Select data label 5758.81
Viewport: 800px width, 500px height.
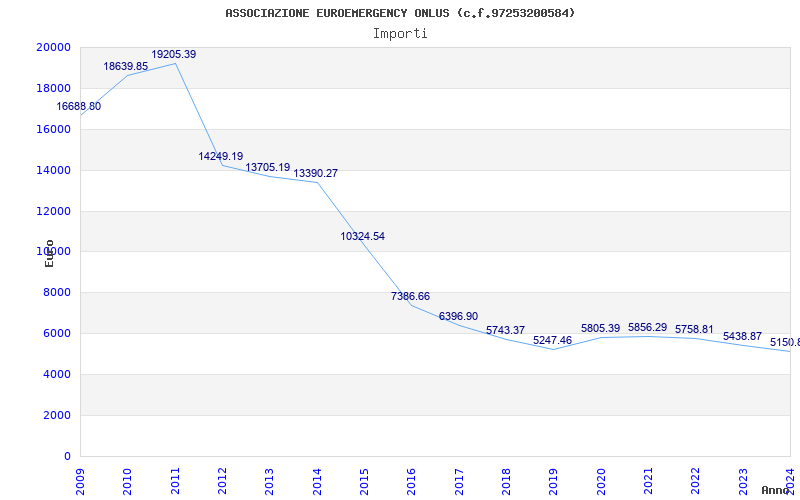click(x=694, y=330)
